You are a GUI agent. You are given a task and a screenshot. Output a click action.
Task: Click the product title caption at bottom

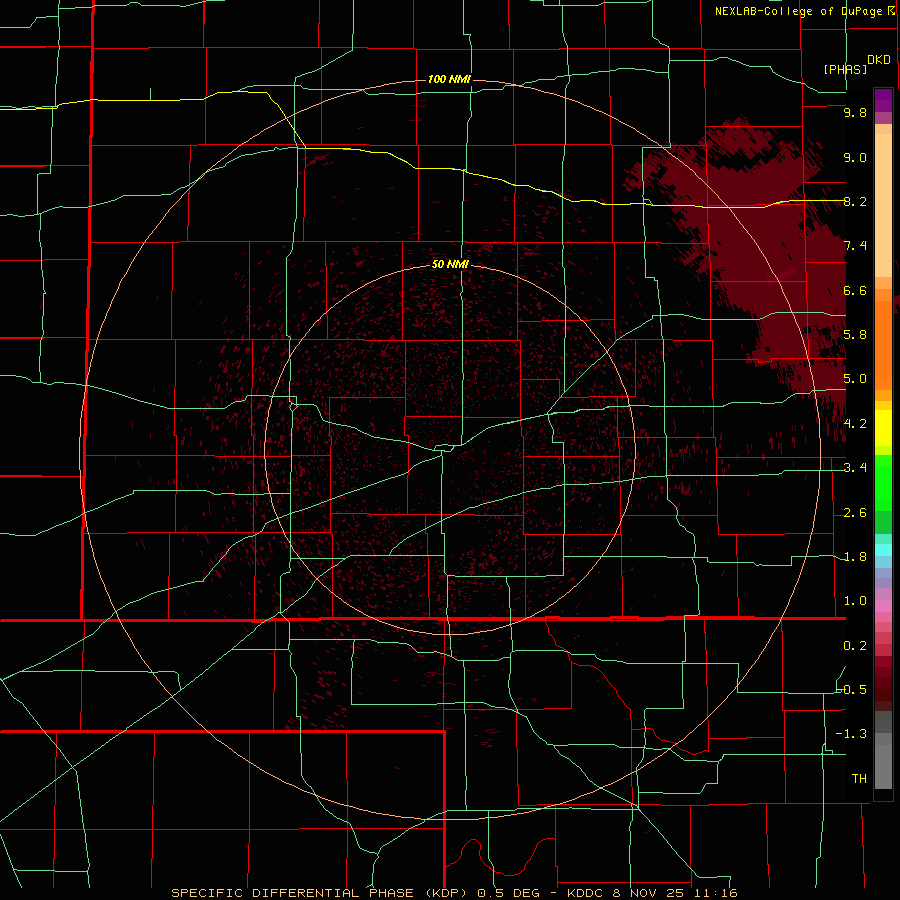(x=454, y=893)
